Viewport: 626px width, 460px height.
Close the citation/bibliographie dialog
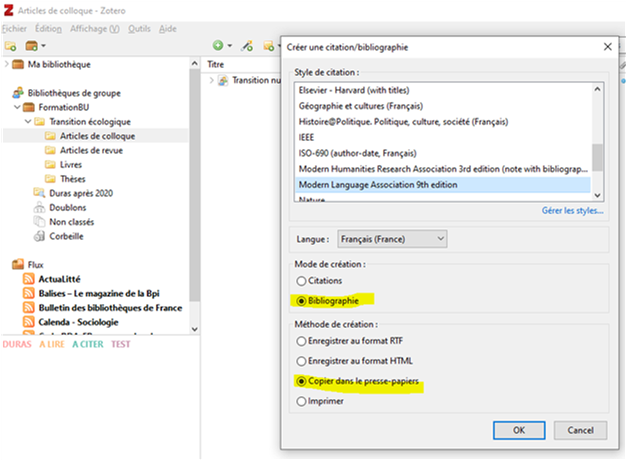coord(608,47)
